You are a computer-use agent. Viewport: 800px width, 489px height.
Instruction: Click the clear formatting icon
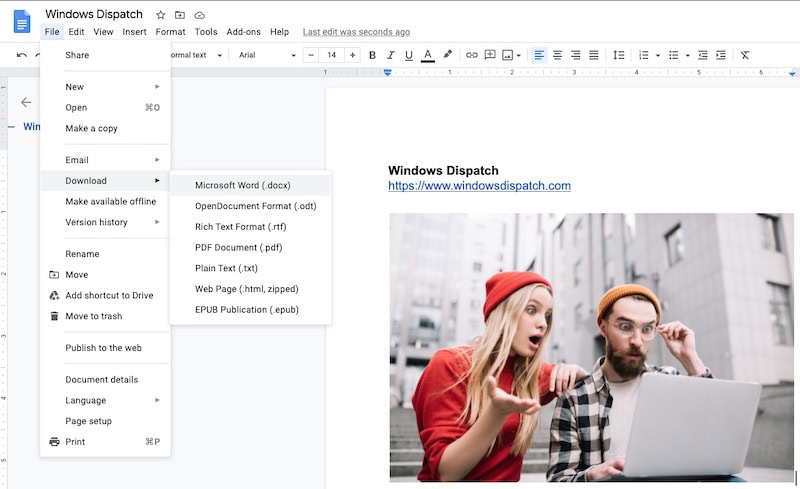tap(745, 55)
